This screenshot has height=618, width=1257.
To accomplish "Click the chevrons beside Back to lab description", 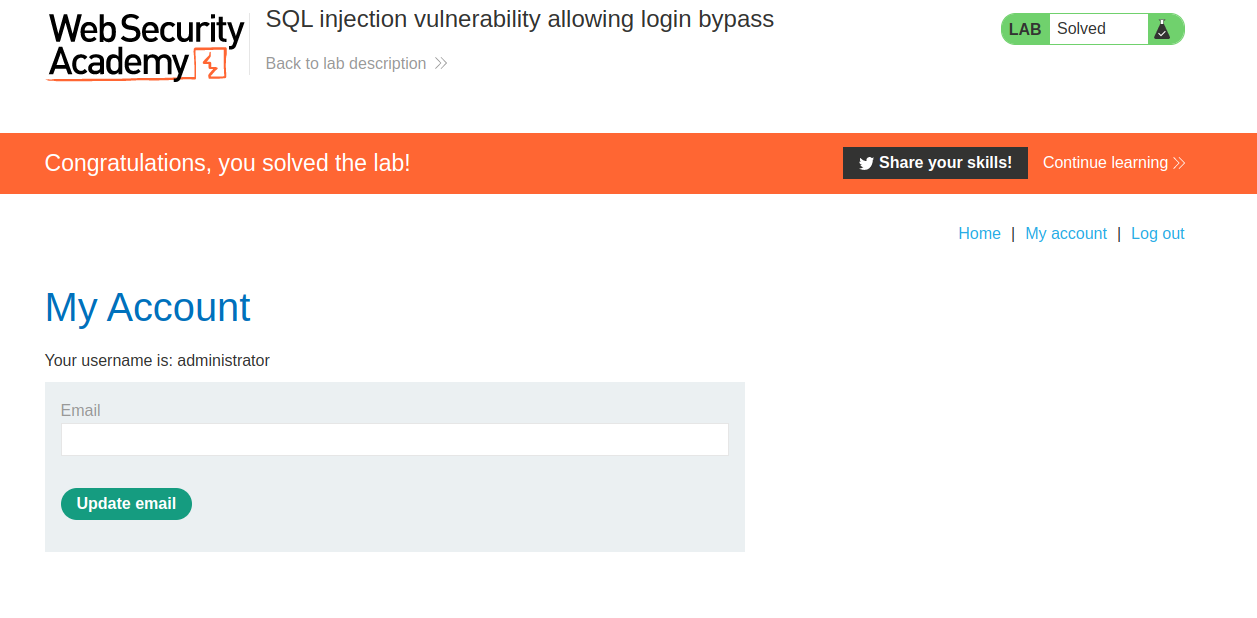I will (x=441, y=64).
